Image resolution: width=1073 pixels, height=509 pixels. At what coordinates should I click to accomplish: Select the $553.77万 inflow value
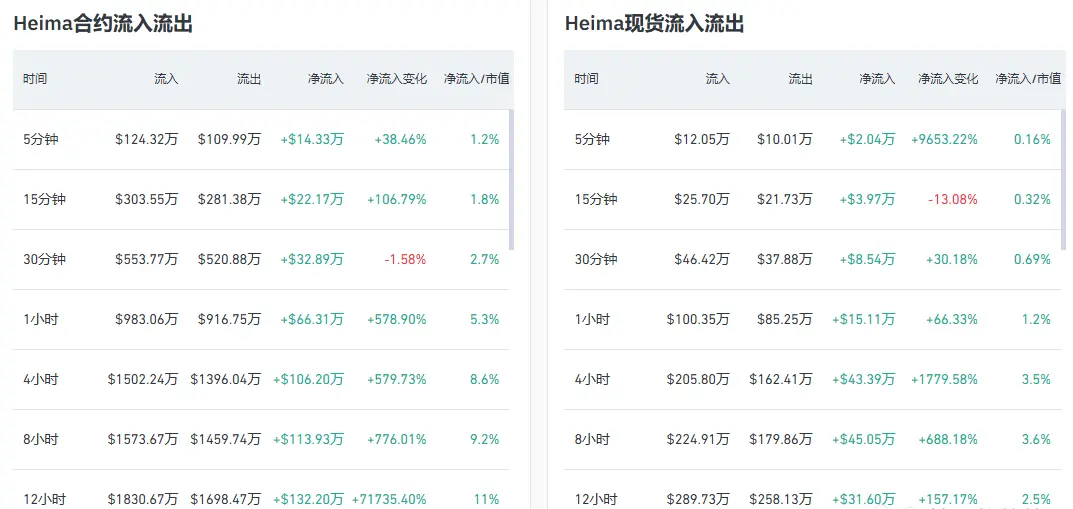tap(146, 259)
